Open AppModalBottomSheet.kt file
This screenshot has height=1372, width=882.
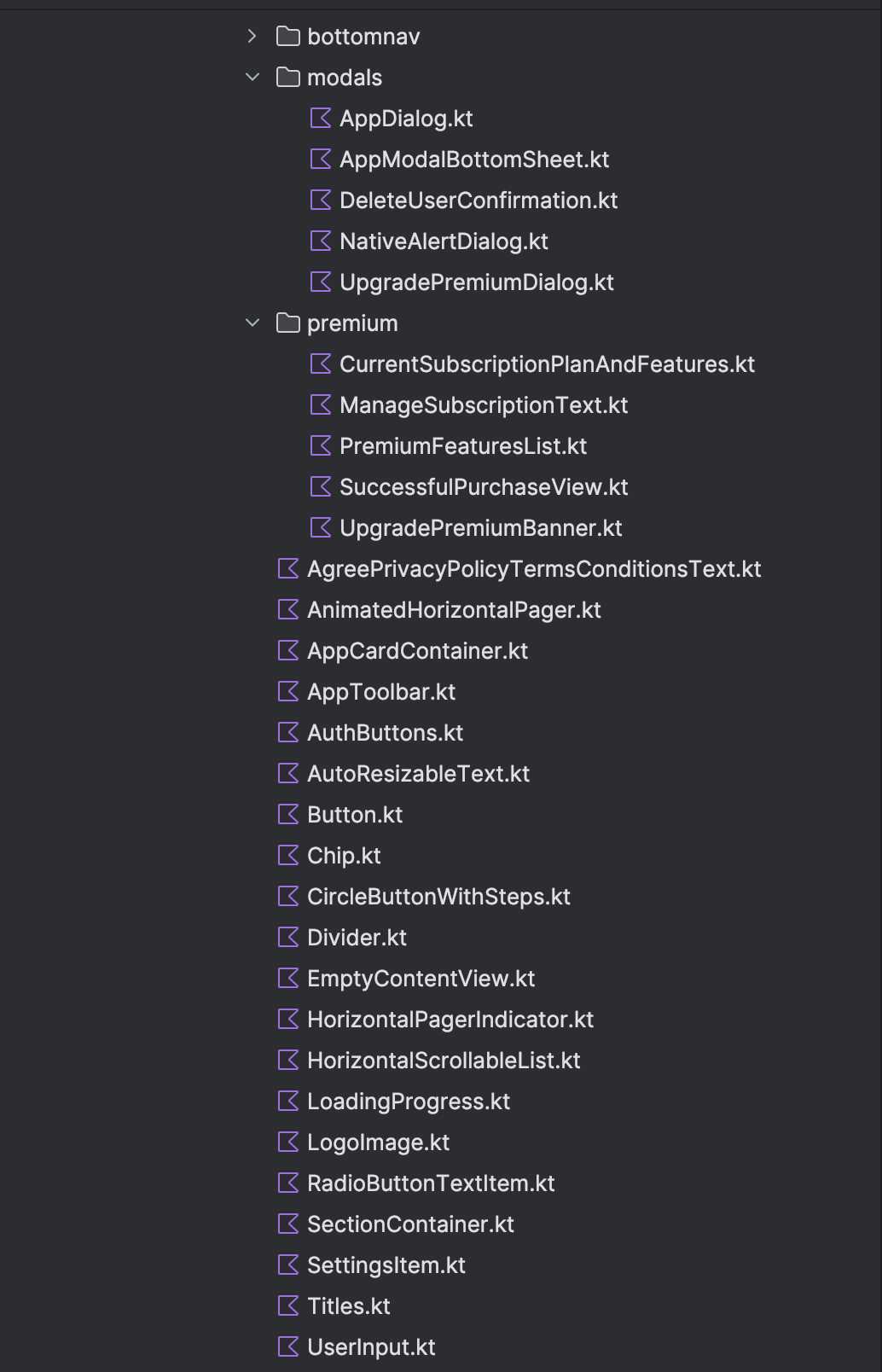click(x=474, y=160)
